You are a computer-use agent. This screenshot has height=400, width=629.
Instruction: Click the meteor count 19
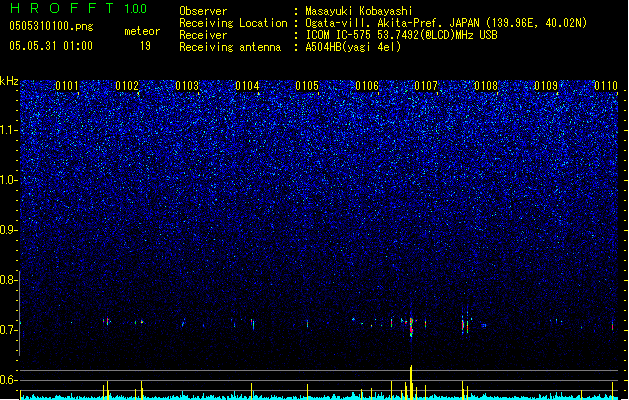point(145,46)
